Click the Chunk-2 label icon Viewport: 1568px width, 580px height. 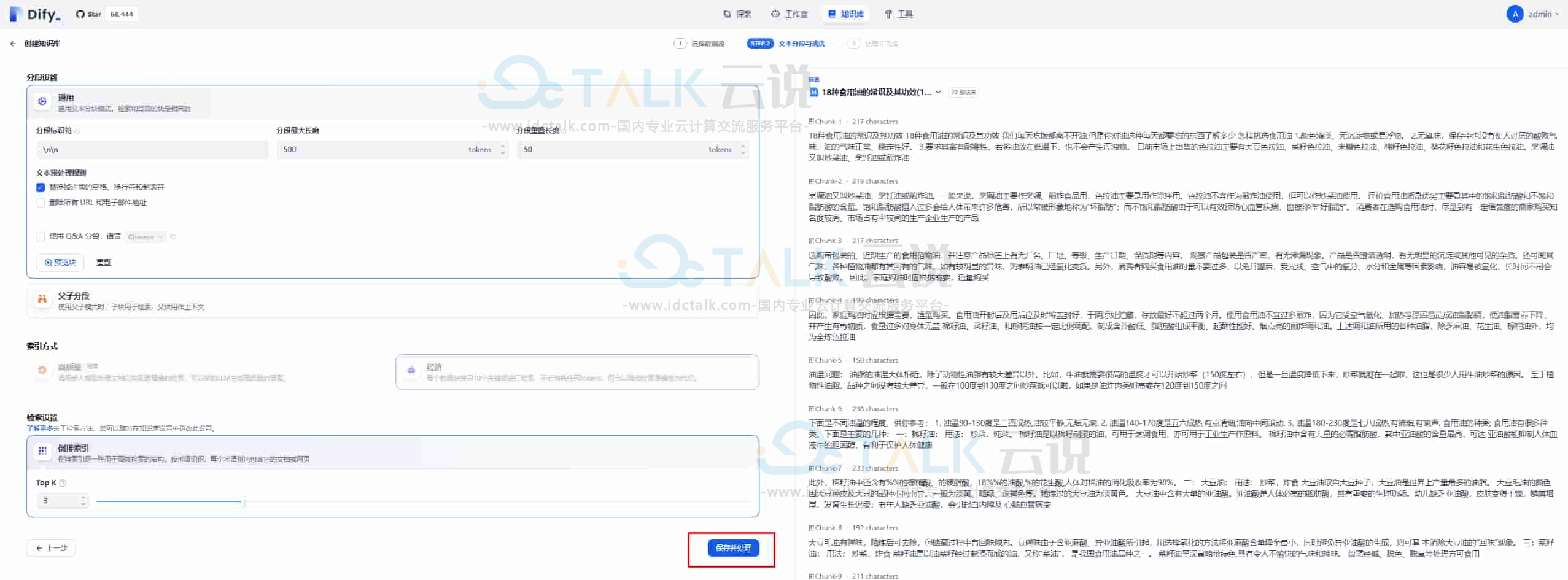(811, 181)
